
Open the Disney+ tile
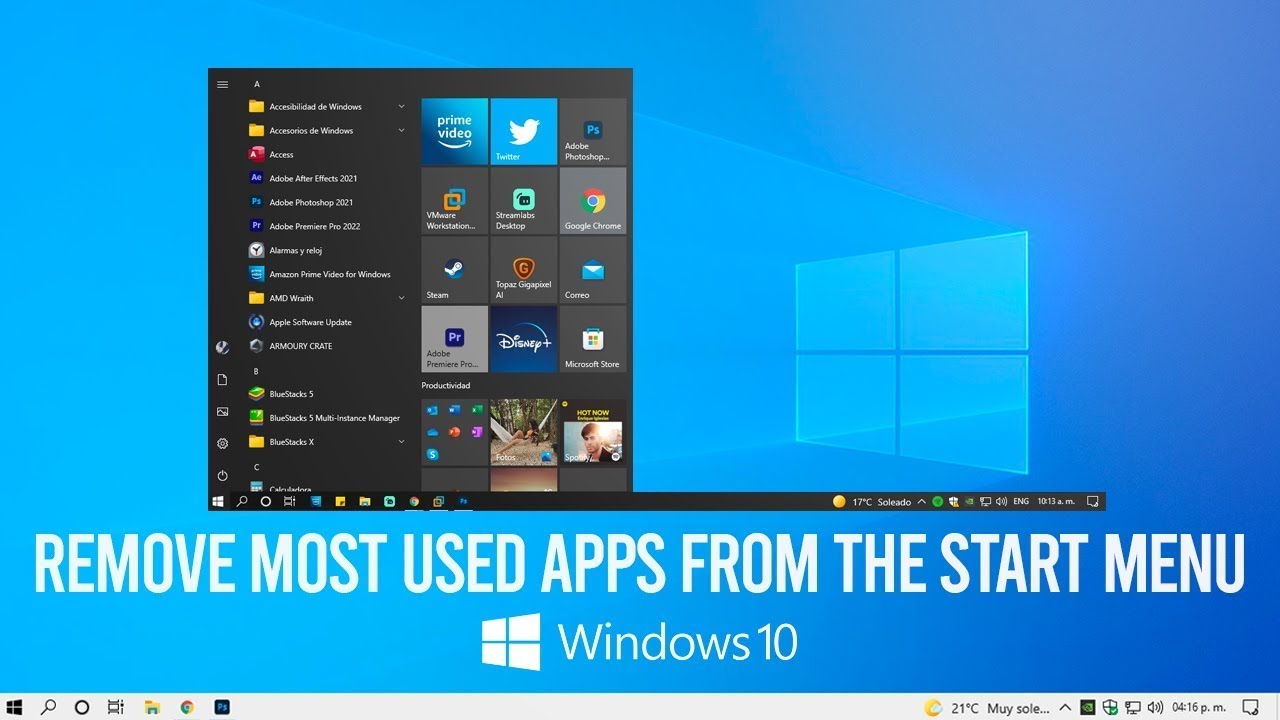(524, 339)
